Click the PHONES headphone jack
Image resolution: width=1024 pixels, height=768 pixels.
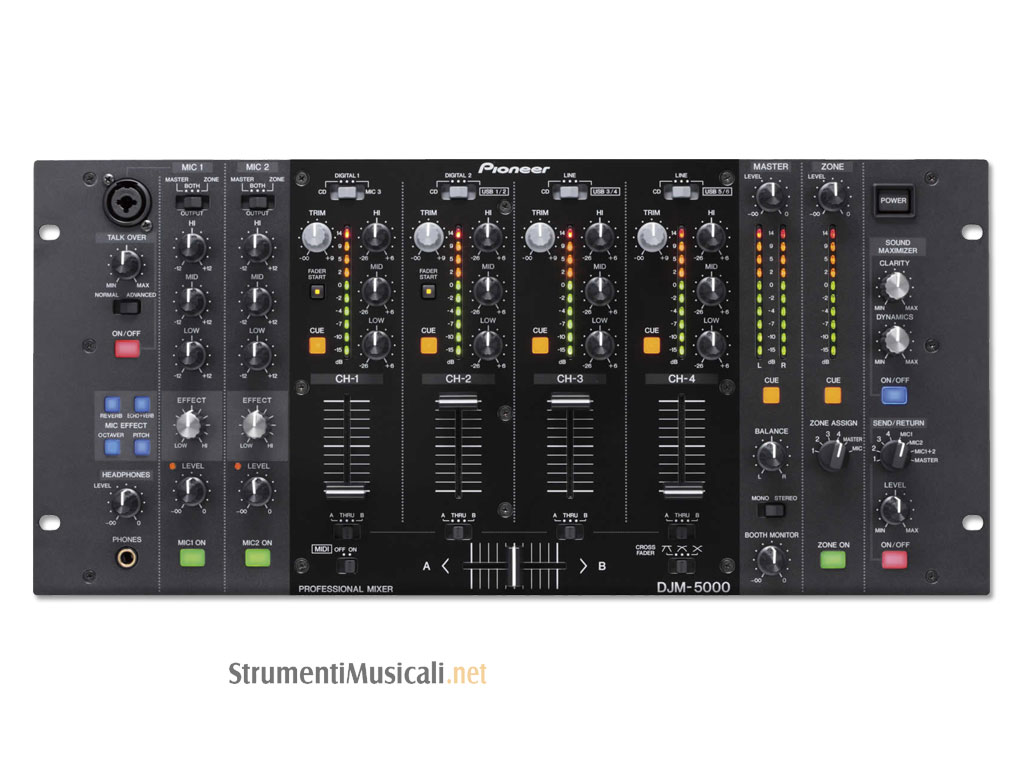[126, 558]
